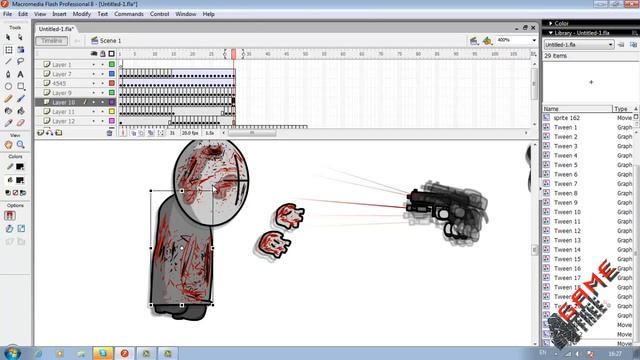Click the Windows Start button
The width and height of the screenshot is (640, 360).
[x=12, y=353]
